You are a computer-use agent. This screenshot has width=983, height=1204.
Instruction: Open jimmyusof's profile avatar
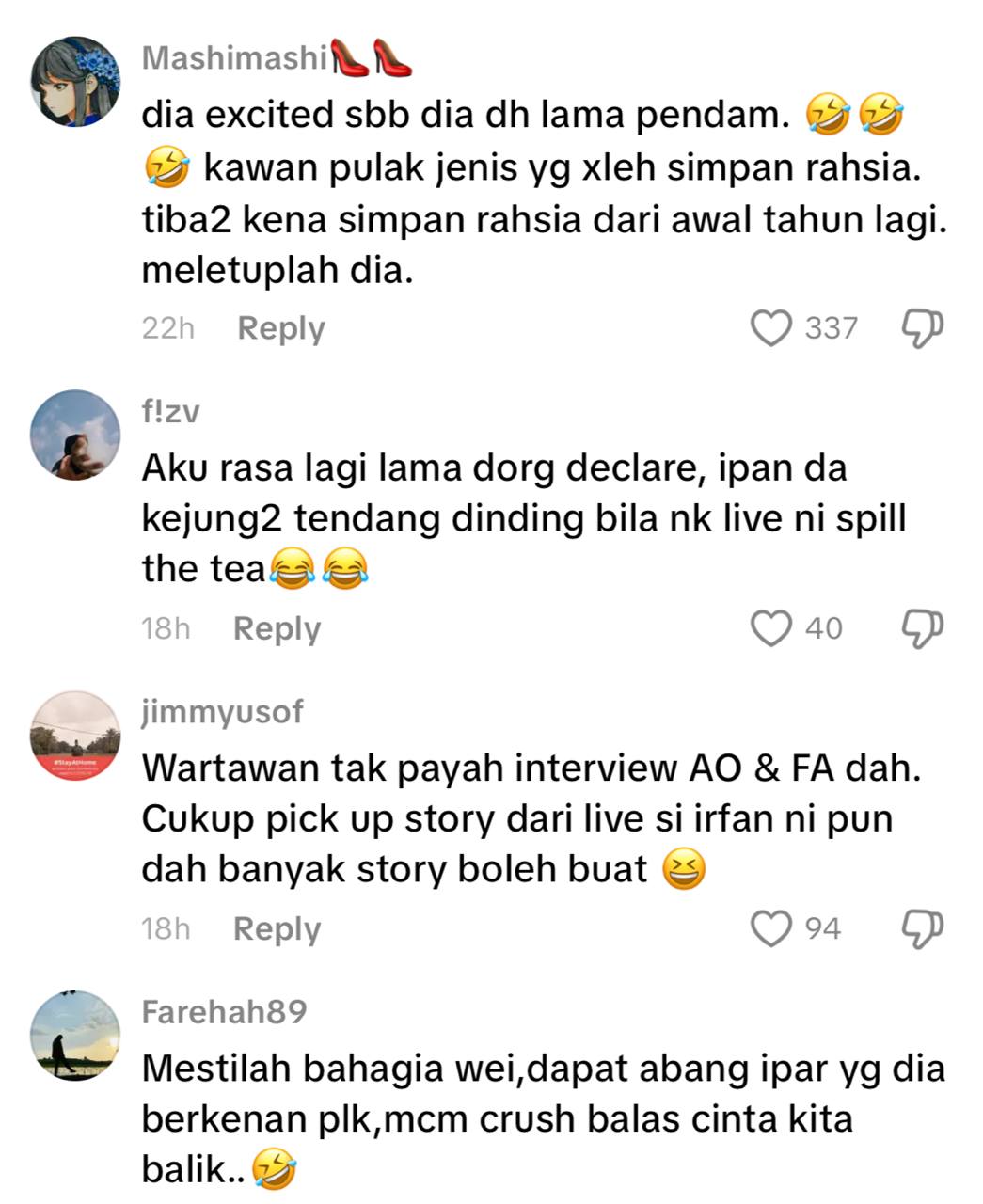[76, 736]
